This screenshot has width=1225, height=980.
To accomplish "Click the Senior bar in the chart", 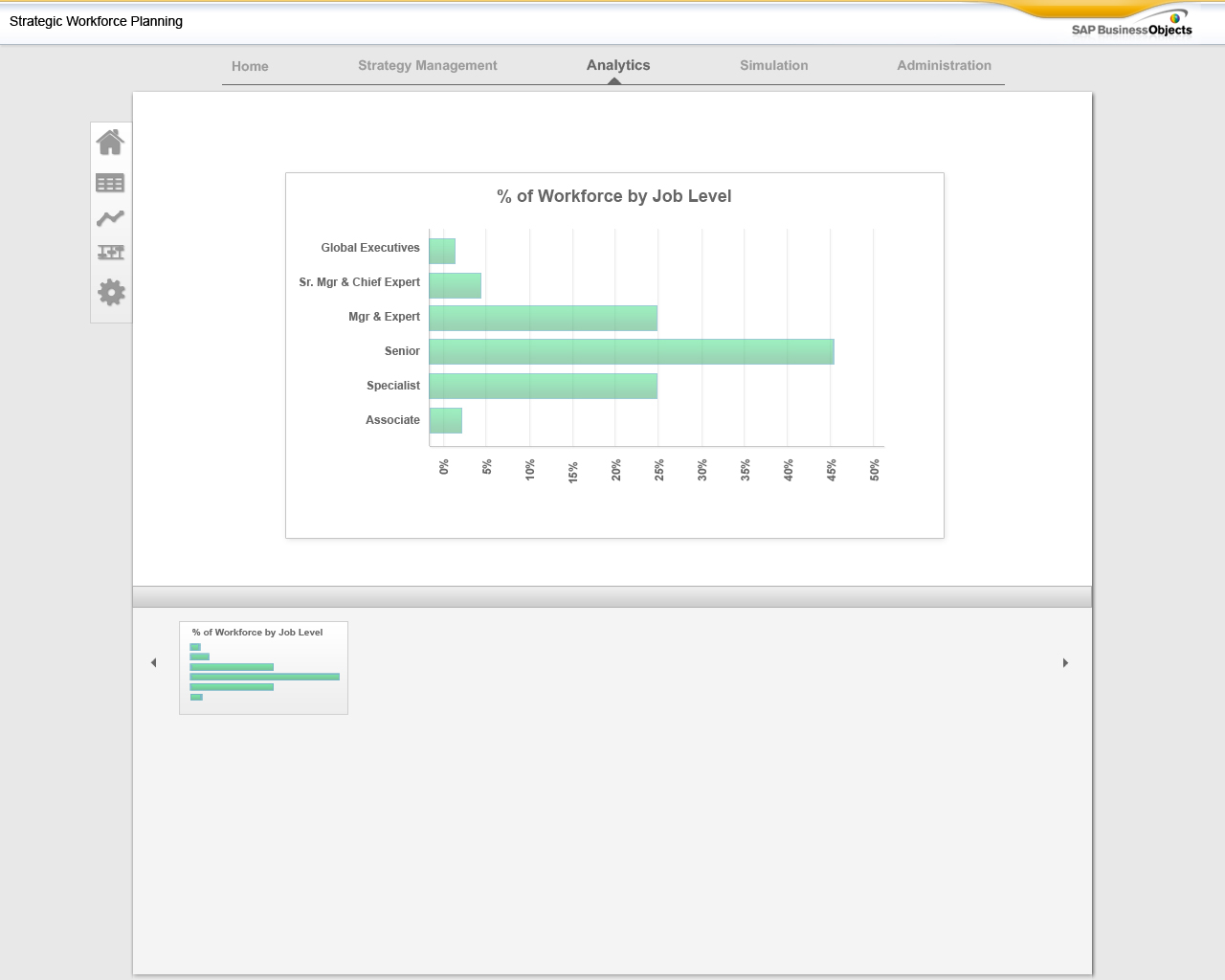I will 631,351.
